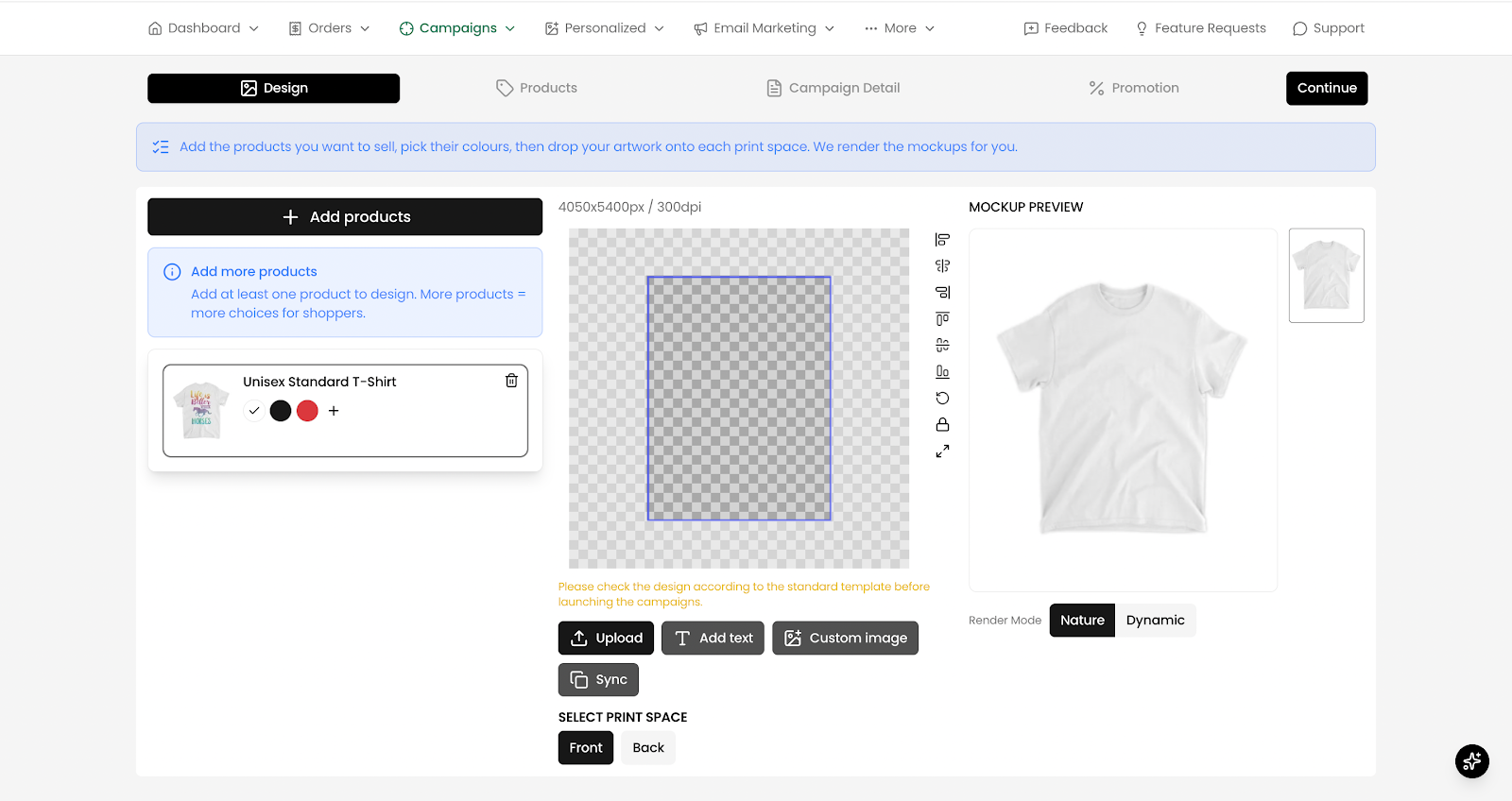This screenshot has height=801, width=1512.
Task: Open the Campaigns dropdown
Action: [457, 28]
